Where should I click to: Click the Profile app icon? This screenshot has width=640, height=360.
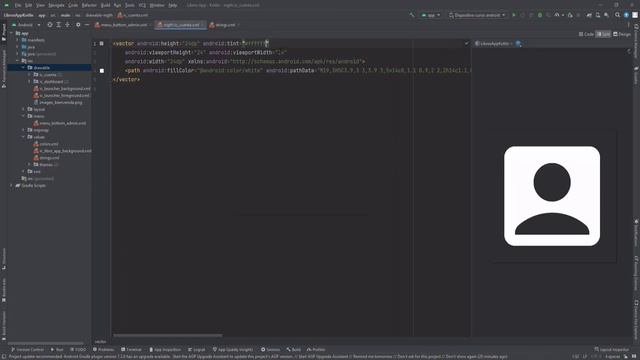[x=558, y=15]
